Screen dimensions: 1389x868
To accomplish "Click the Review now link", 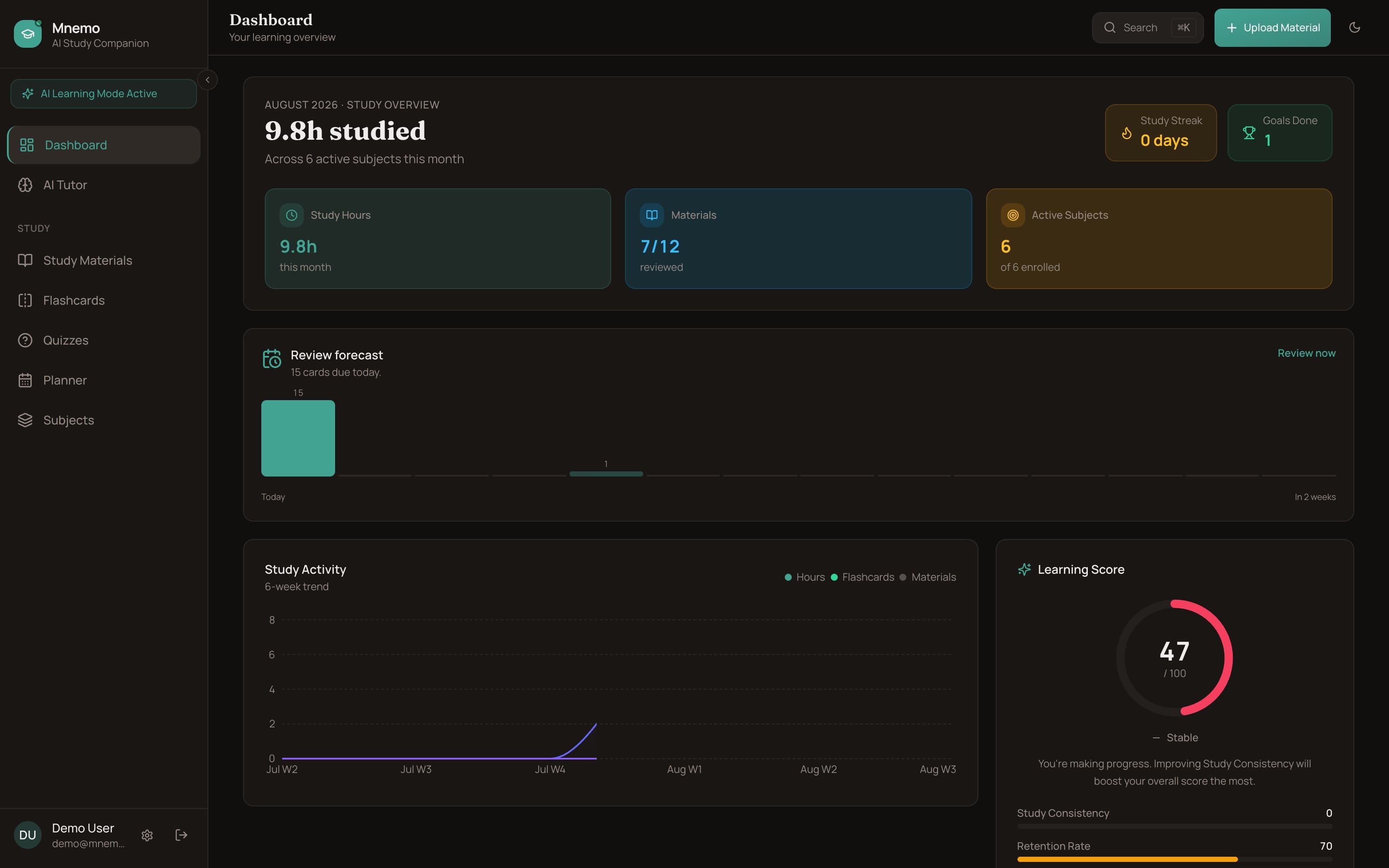I will click(1307, 353).
